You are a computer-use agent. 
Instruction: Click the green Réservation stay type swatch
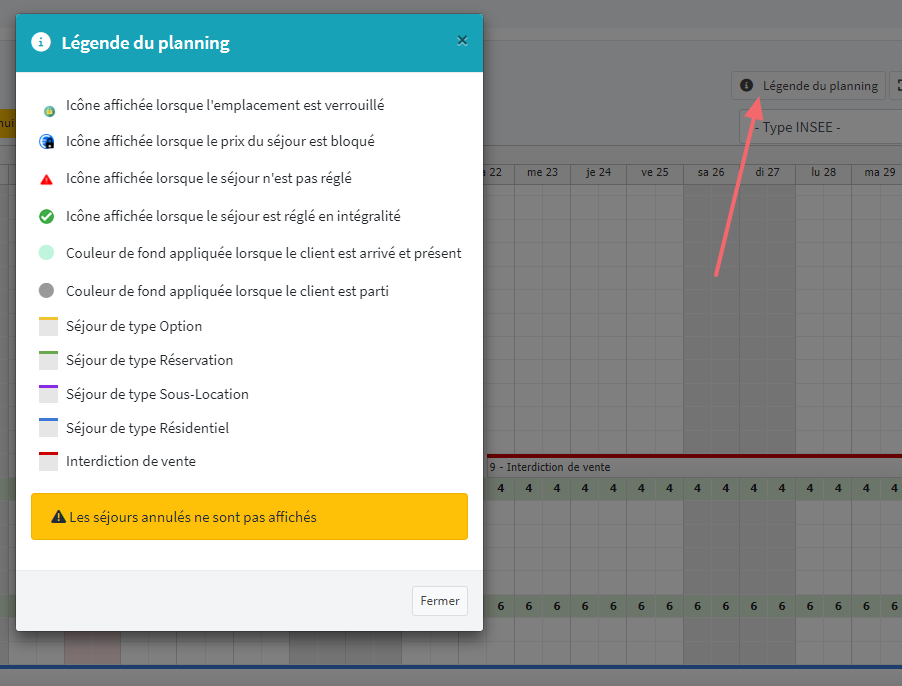(x=48, y=361)
